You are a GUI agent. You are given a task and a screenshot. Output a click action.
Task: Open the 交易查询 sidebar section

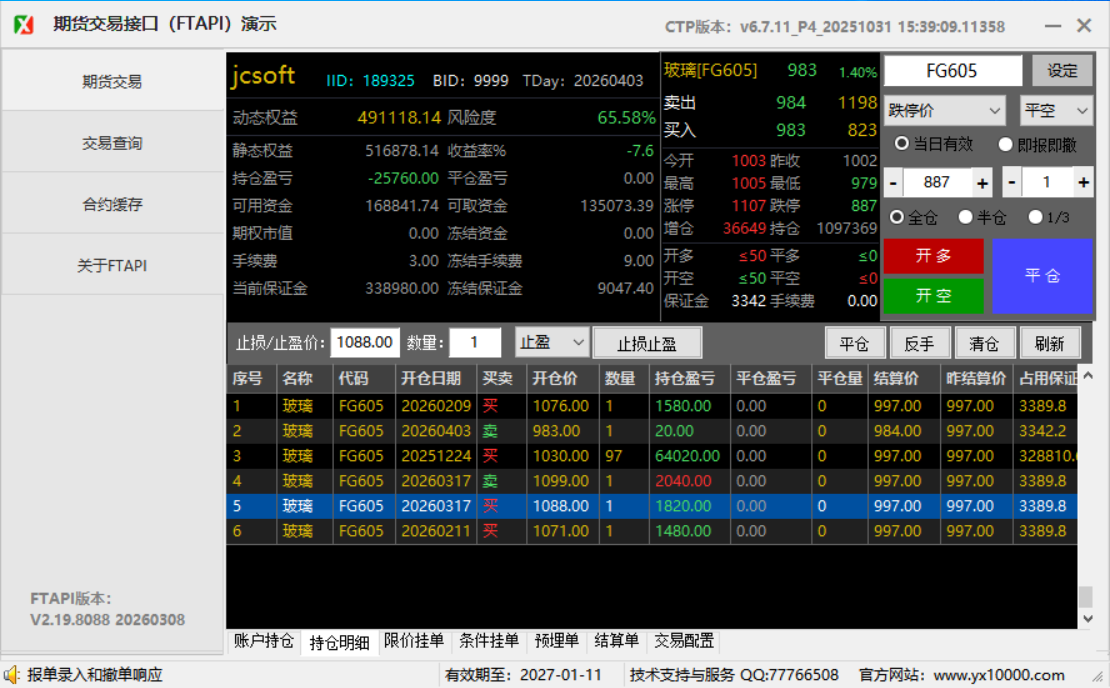(112, 143)
